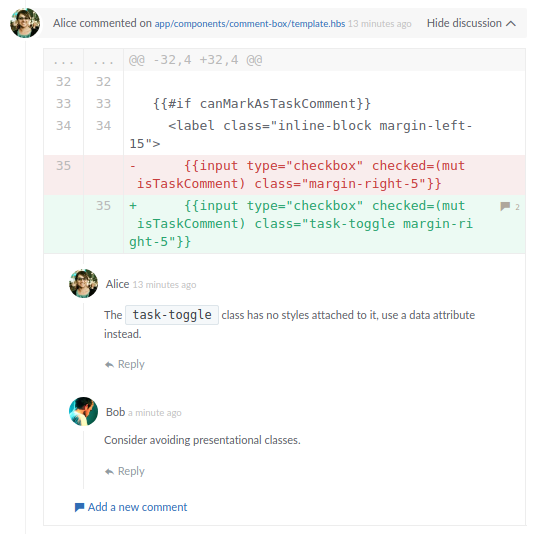Screen dimensions: 535x534
Task: Click line number 33 in the old column
Action: pyautogui.click(x=63, y=103)
